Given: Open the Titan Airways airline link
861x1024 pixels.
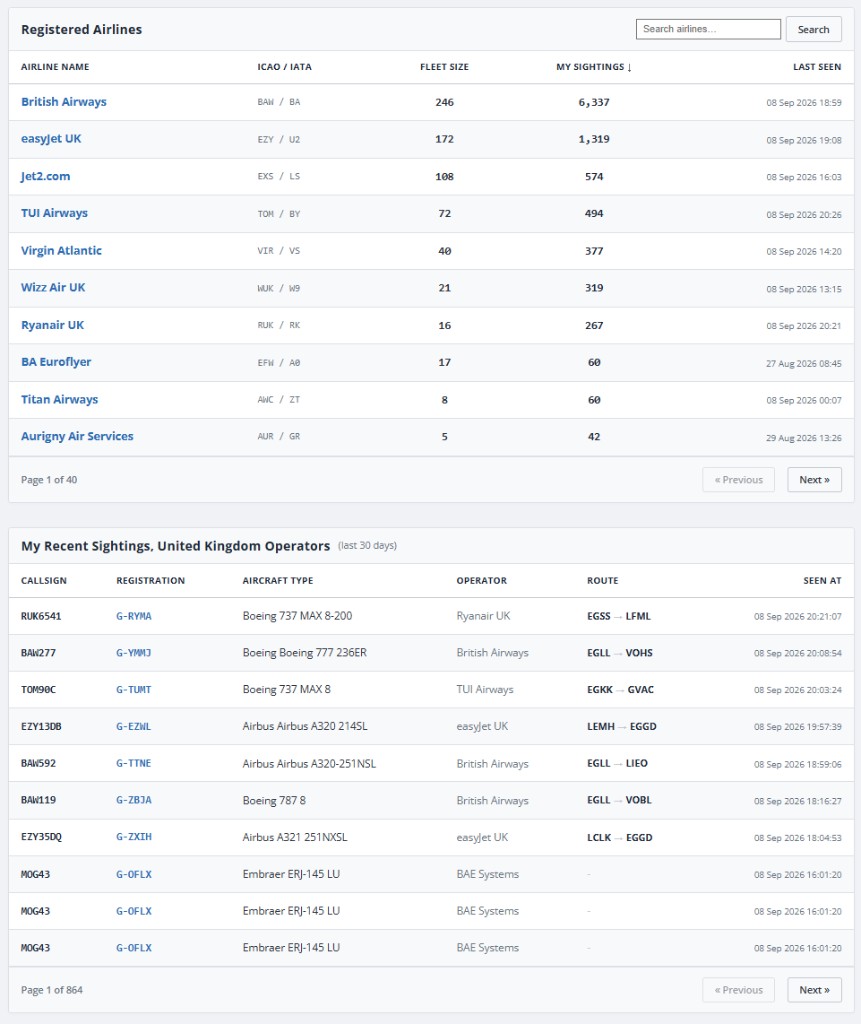Looking at the screenshot, I should (x=59, y=400).
